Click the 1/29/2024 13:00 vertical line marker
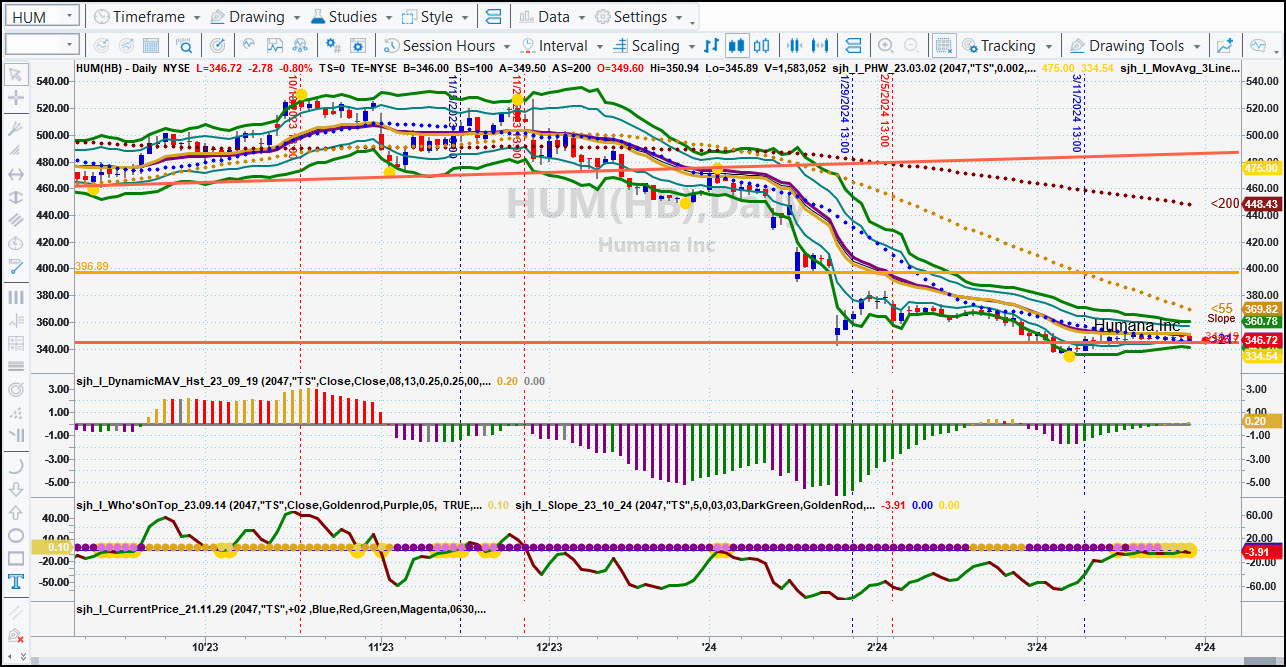Image resolution: width=1286 pixels, height=667 pixels. (845, 113)
